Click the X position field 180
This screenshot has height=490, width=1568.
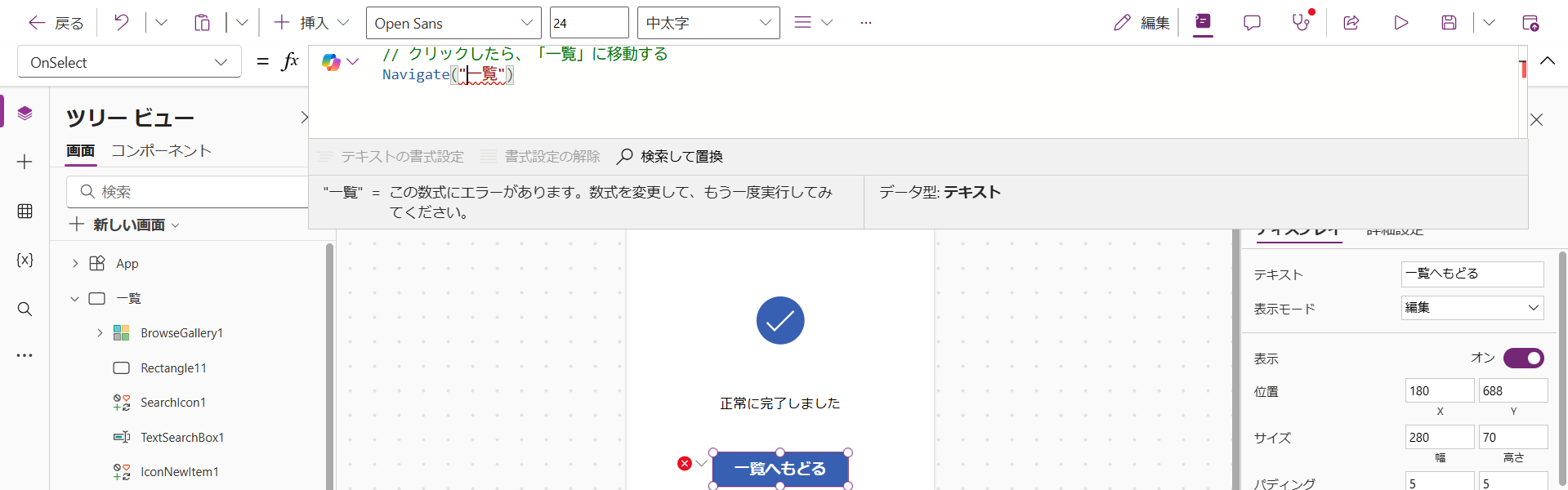coord(1440,390)
